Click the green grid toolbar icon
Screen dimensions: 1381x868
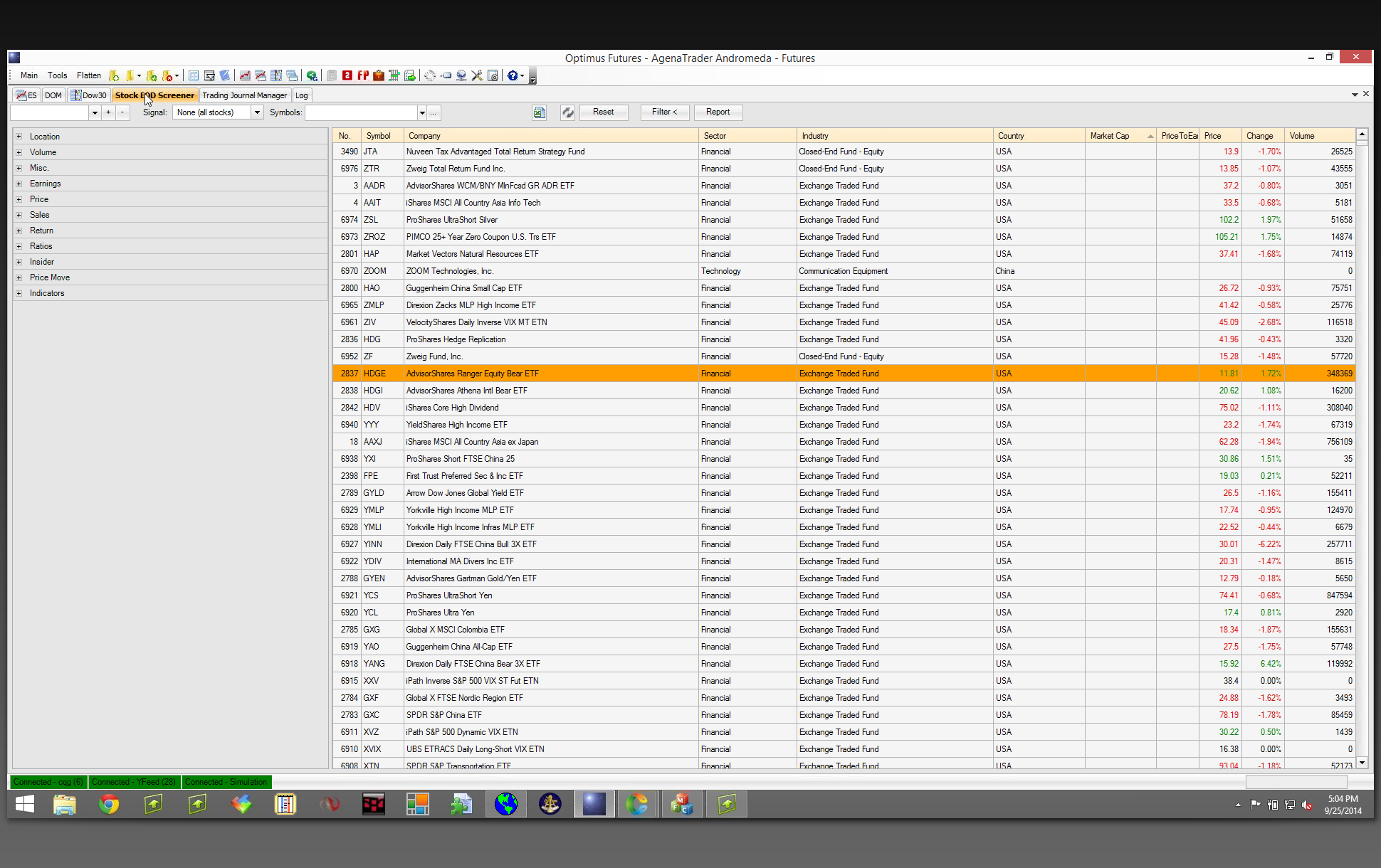394,75
